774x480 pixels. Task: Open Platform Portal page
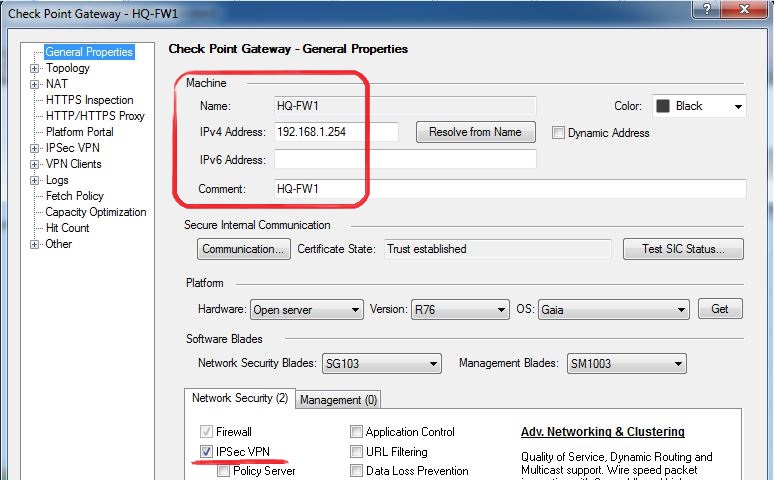[x=79, y=132]
